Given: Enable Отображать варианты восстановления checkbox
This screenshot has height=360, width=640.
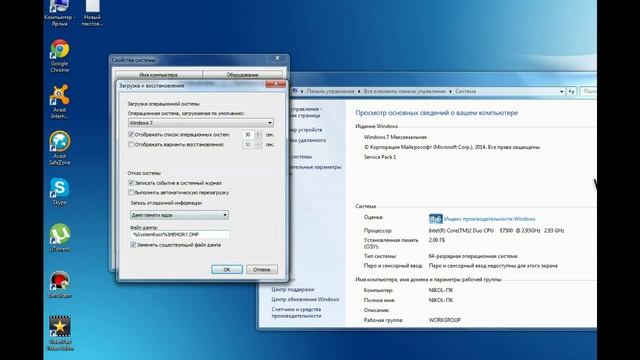Looking at the screenshot, I should click(x=131, y=144).
